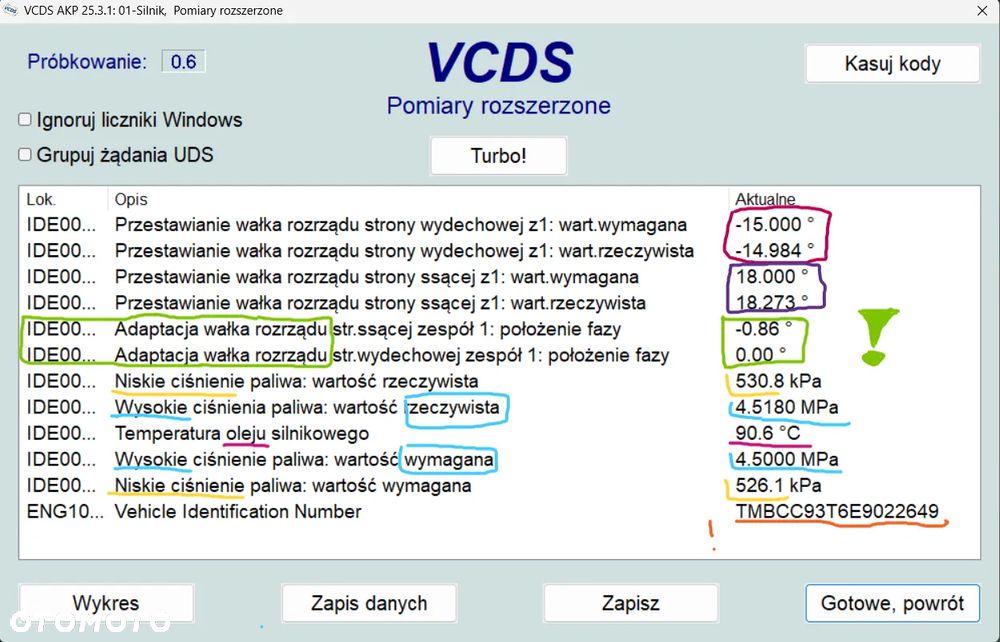Click the Próbkowanie 0.6 value field
Screen dimensions: 1000x642
click(183, 62)
